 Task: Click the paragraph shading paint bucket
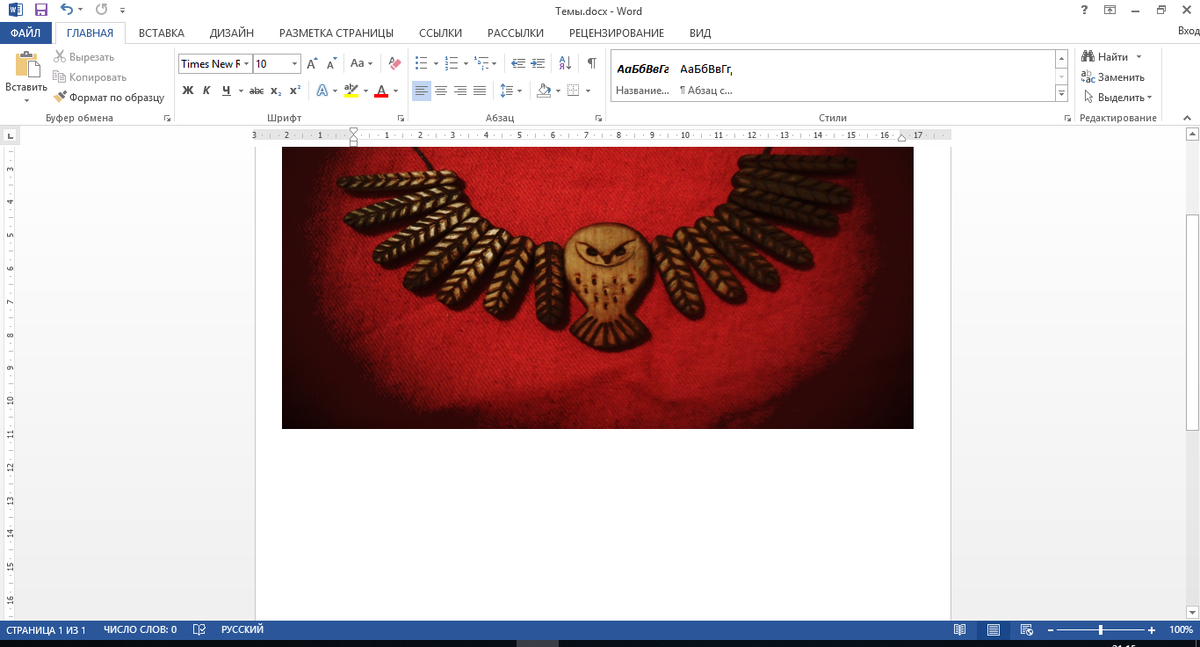tap(543, 90)
